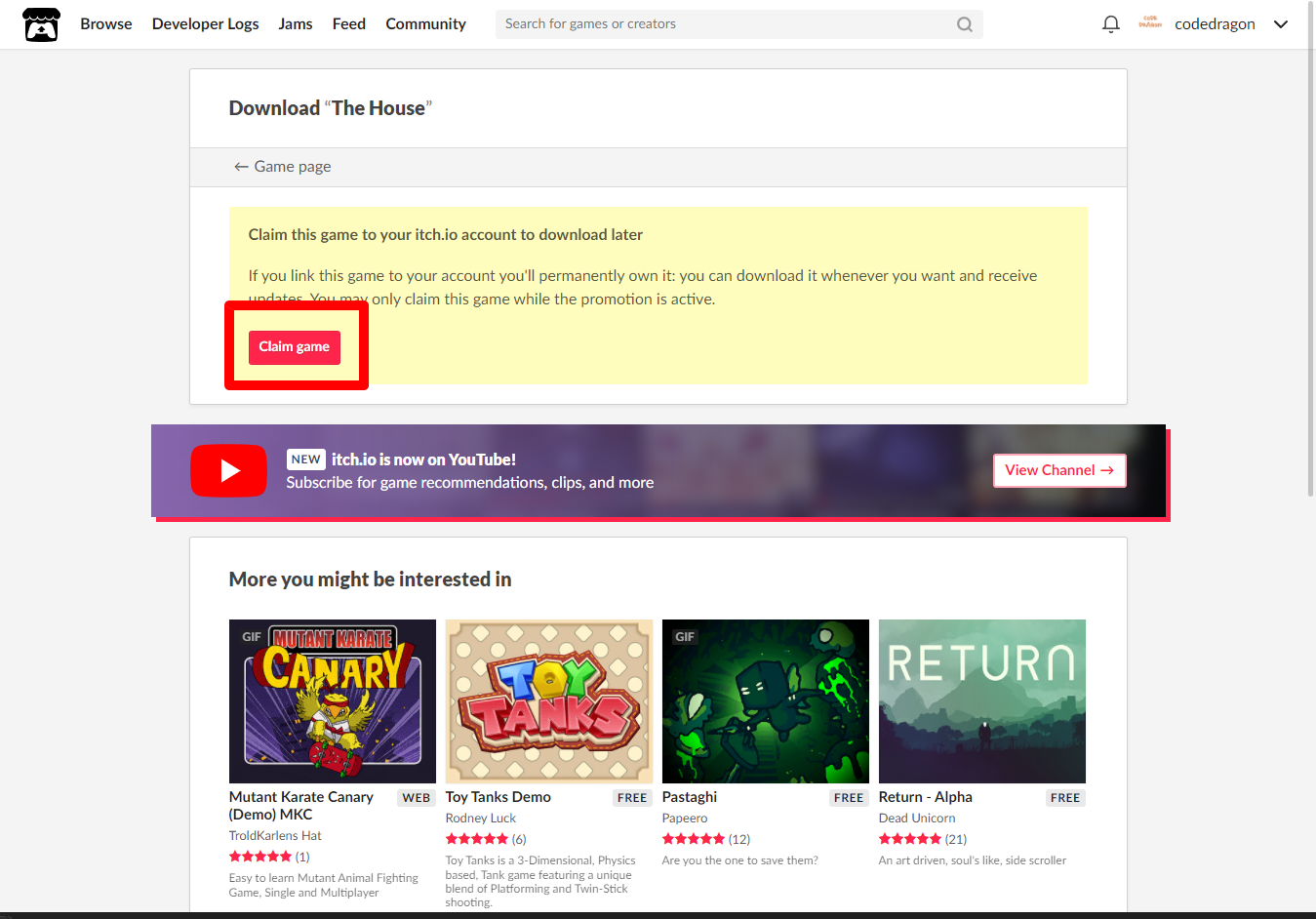1316x919 pixels.
Task: Open Mutant Karate Canary (Demo) MKC title
Action: click(x=301, y=806)
